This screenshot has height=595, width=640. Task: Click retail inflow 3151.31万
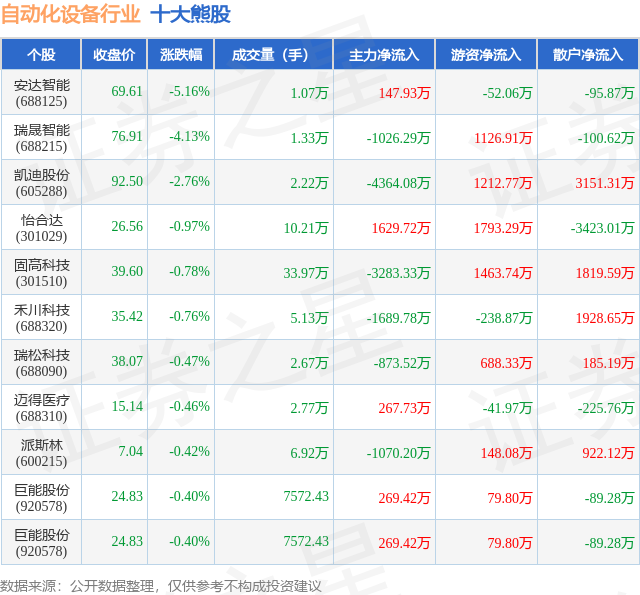(x=605, y=183)
